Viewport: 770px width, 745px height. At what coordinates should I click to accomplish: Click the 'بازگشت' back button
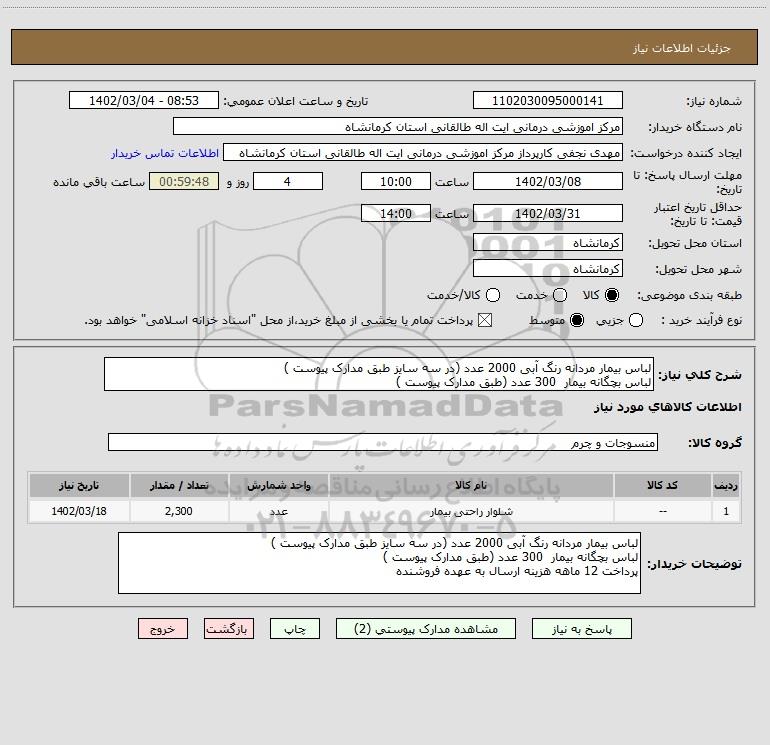229,629
